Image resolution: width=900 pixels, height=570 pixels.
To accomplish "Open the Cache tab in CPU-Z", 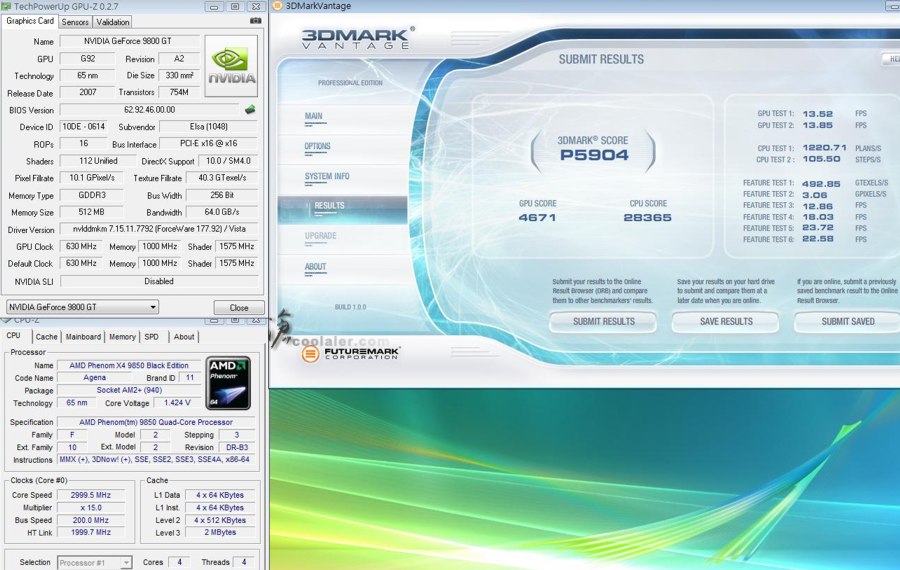I will point(46,337).
